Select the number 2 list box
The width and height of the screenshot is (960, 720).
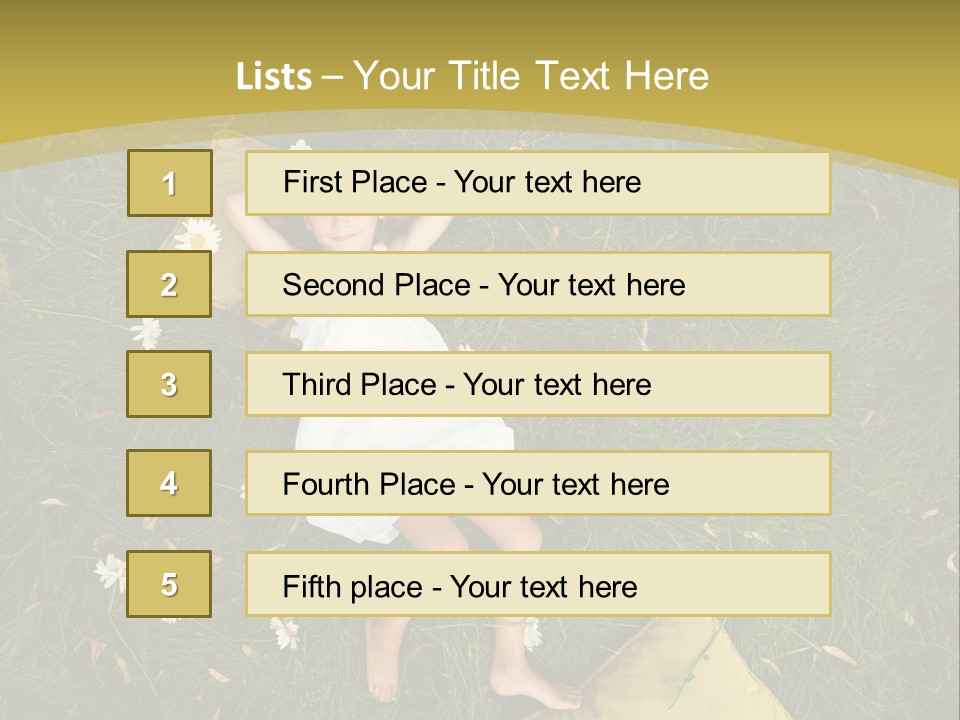(169, 284)
